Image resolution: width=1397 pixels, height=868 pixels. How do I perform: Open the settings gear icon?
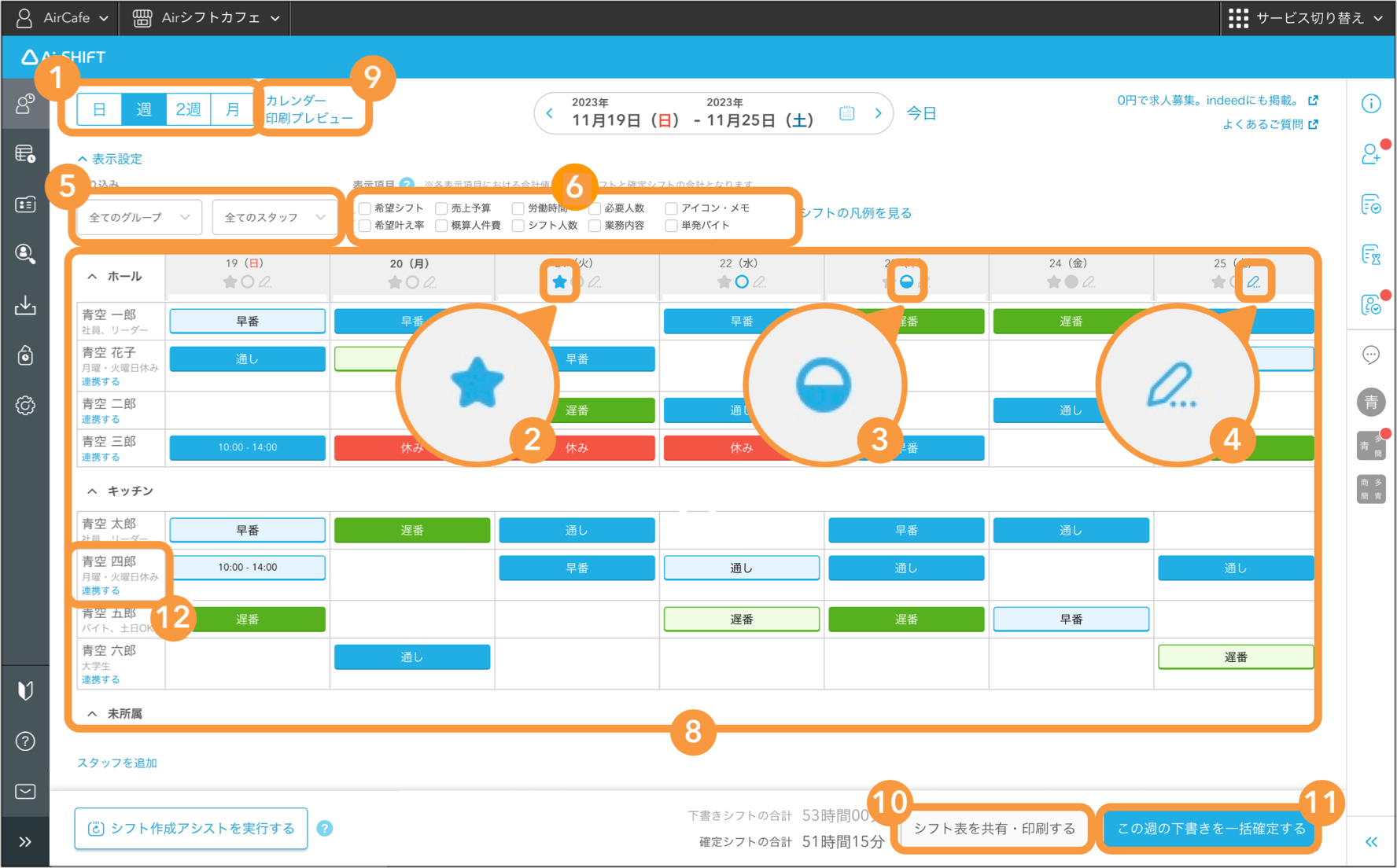25,406
